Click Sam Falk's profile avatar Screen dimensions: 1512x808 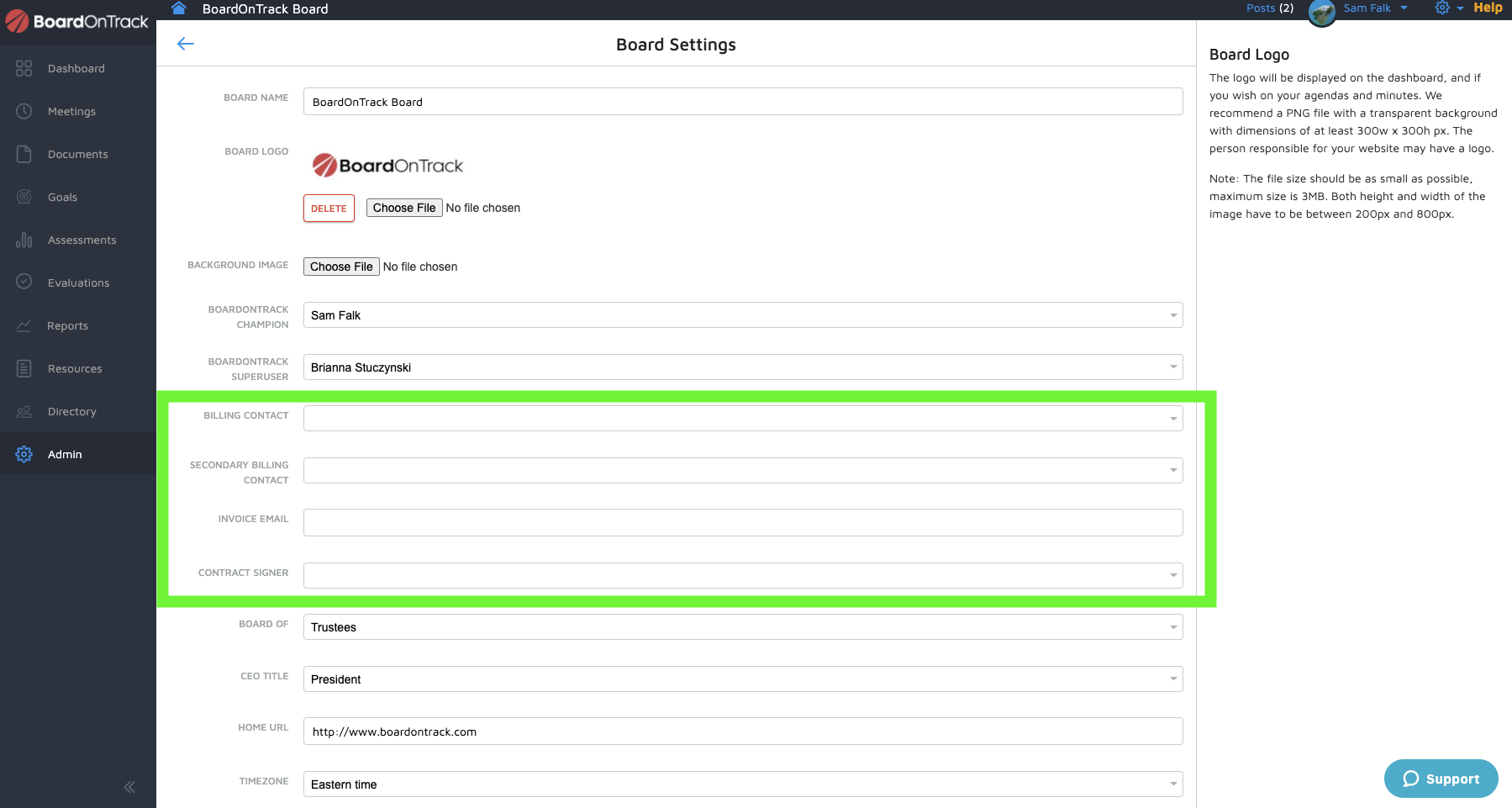coord(1323,12)
